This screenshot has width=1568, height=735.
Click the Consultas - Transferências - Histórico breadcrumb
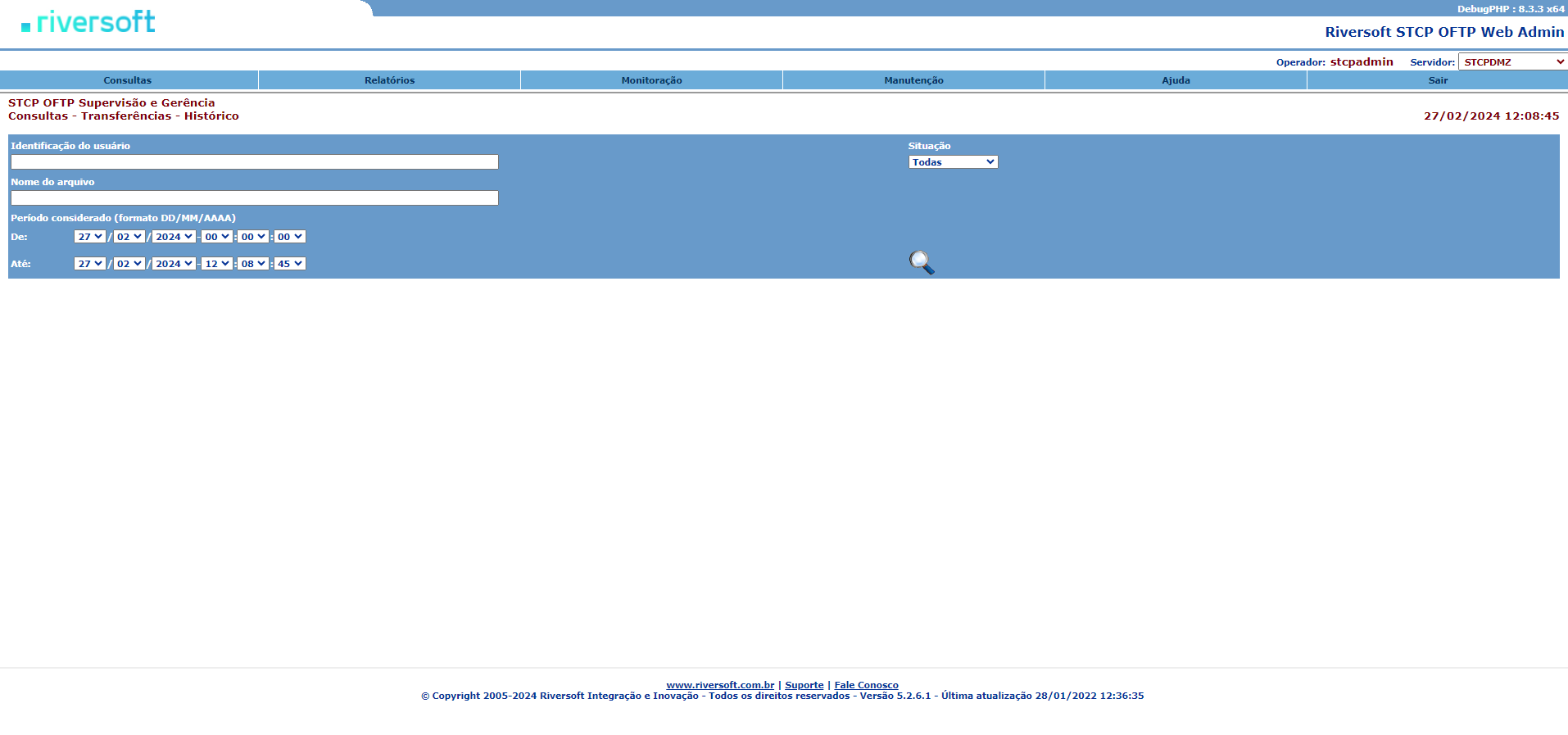coord(124,116)
